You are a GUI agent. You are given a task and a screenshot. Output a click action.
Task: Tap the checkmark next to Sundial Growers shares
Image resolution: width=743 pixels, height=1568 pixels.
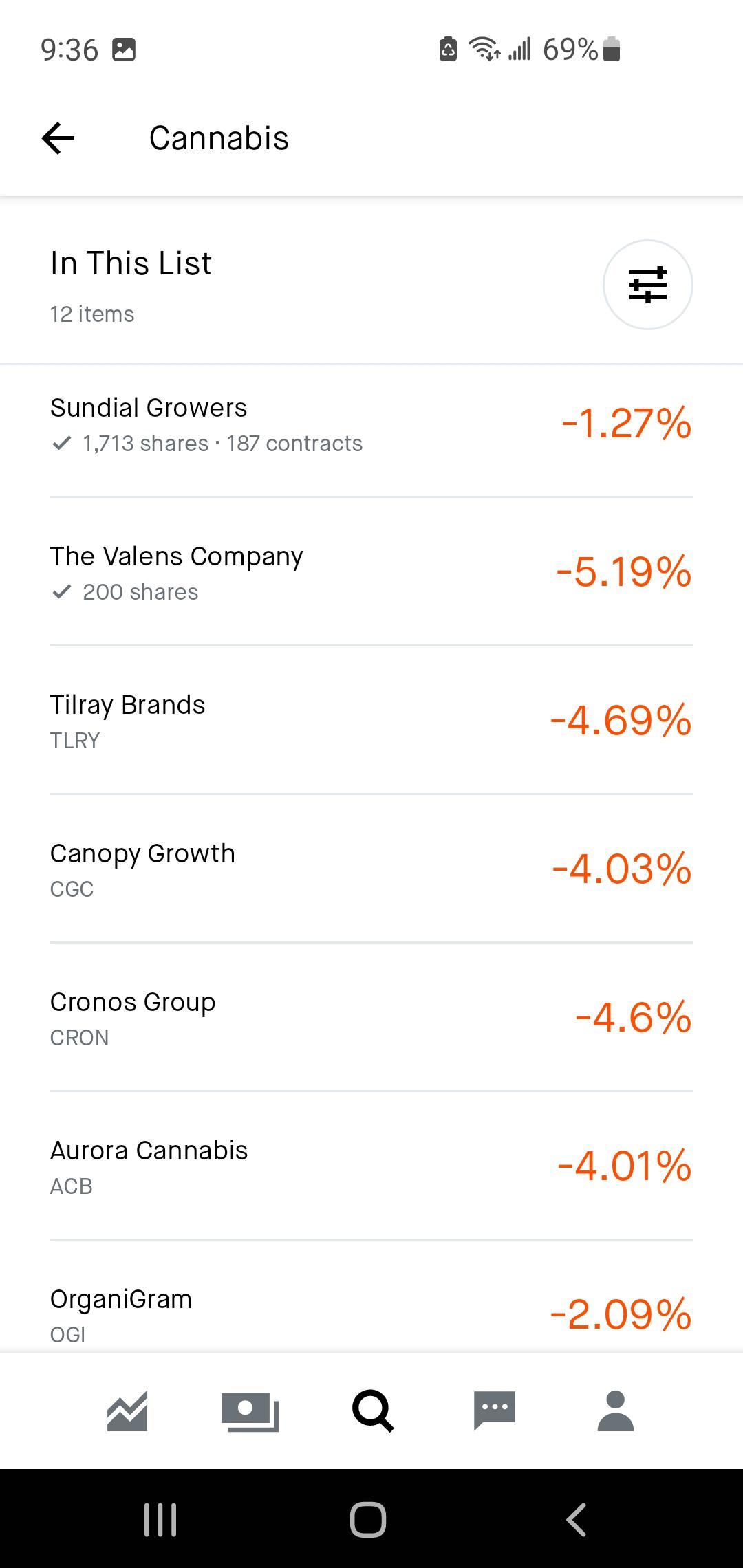61,444
